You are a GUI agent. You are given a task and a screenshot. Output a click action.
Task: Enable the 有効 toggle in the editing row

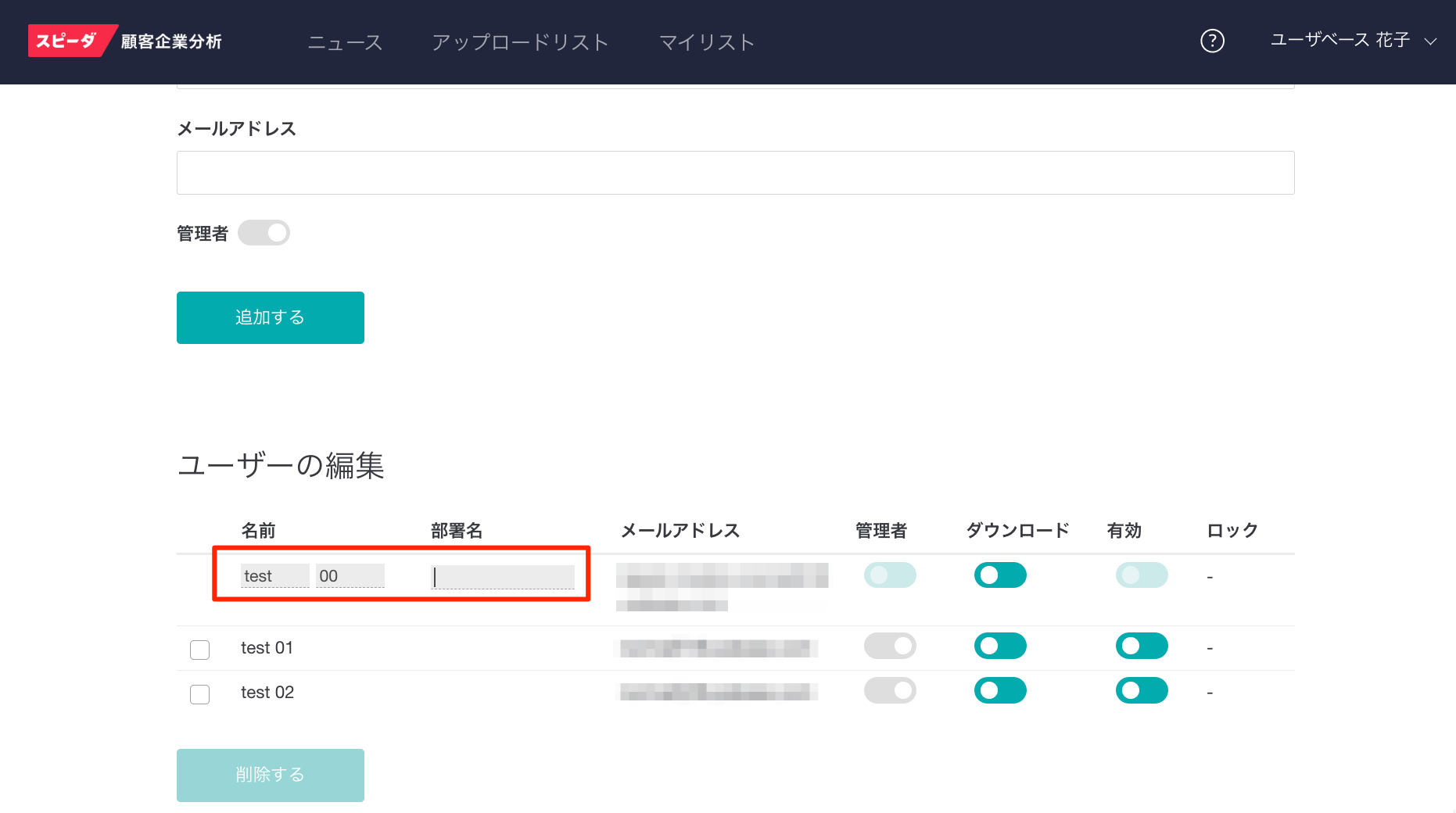click(x=1142, y=575)
